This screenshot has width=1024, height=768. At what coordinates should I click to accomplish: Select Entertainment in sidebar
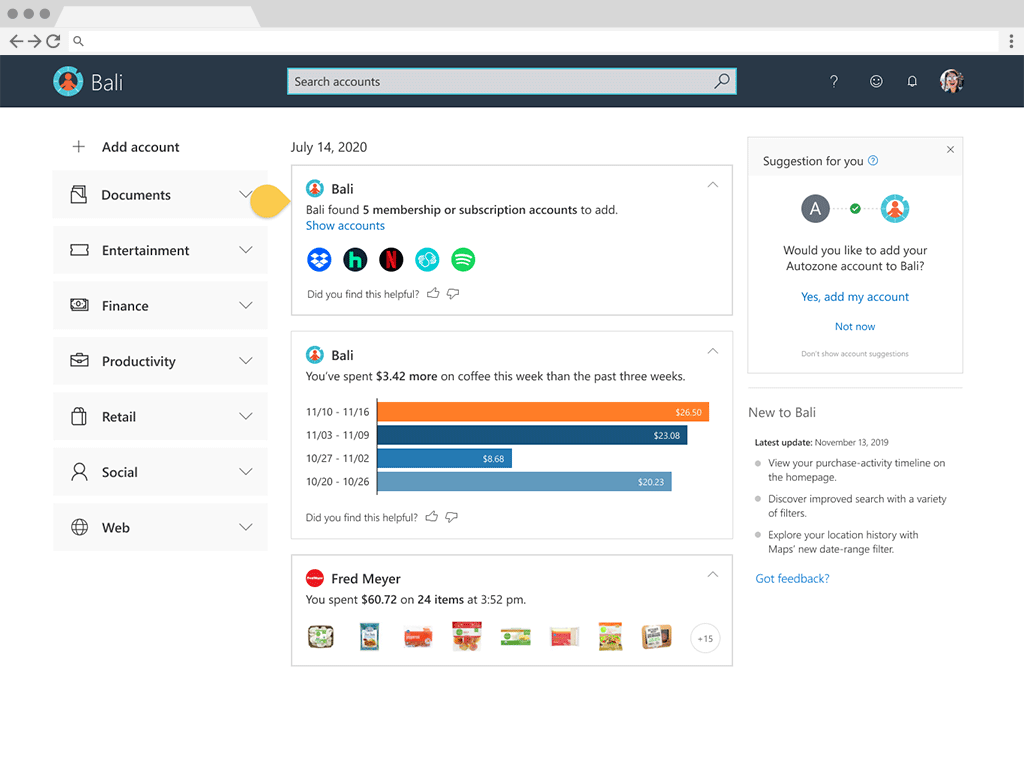click(160, 250)
